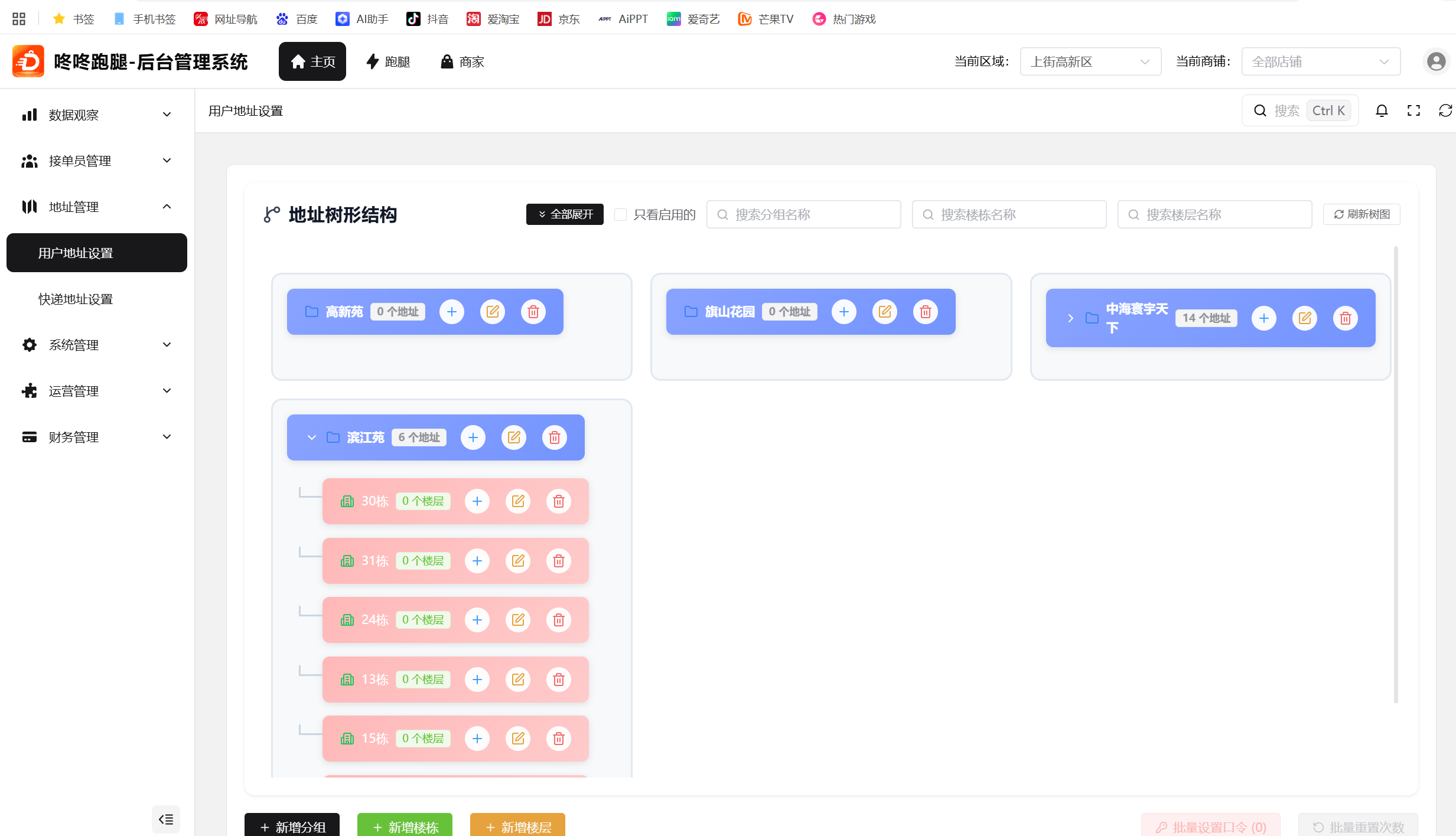Add a building under 高新苑 group
1456x836 pixels.
(452, 312)
